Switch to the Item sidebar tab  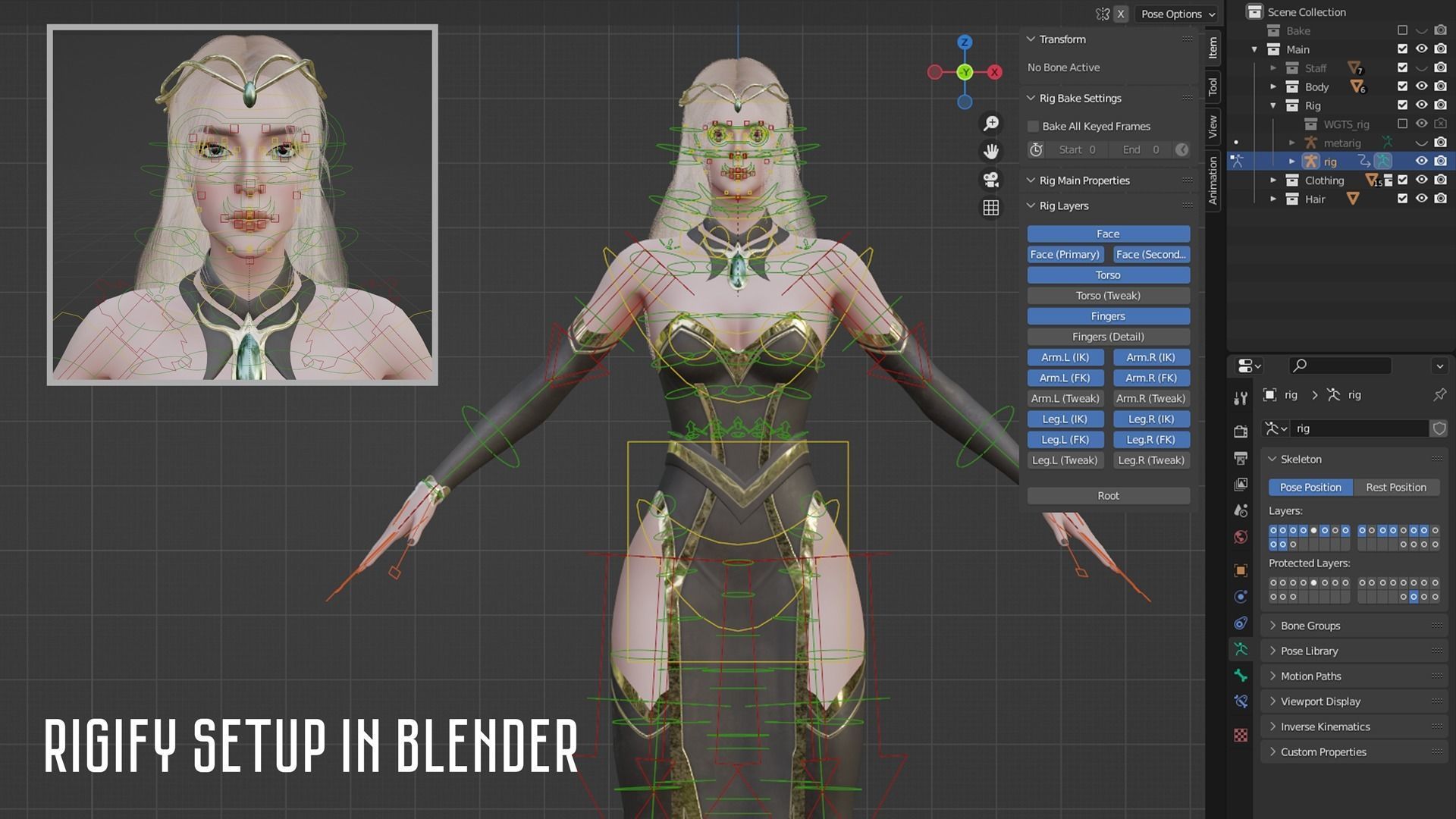[1213, 47]
